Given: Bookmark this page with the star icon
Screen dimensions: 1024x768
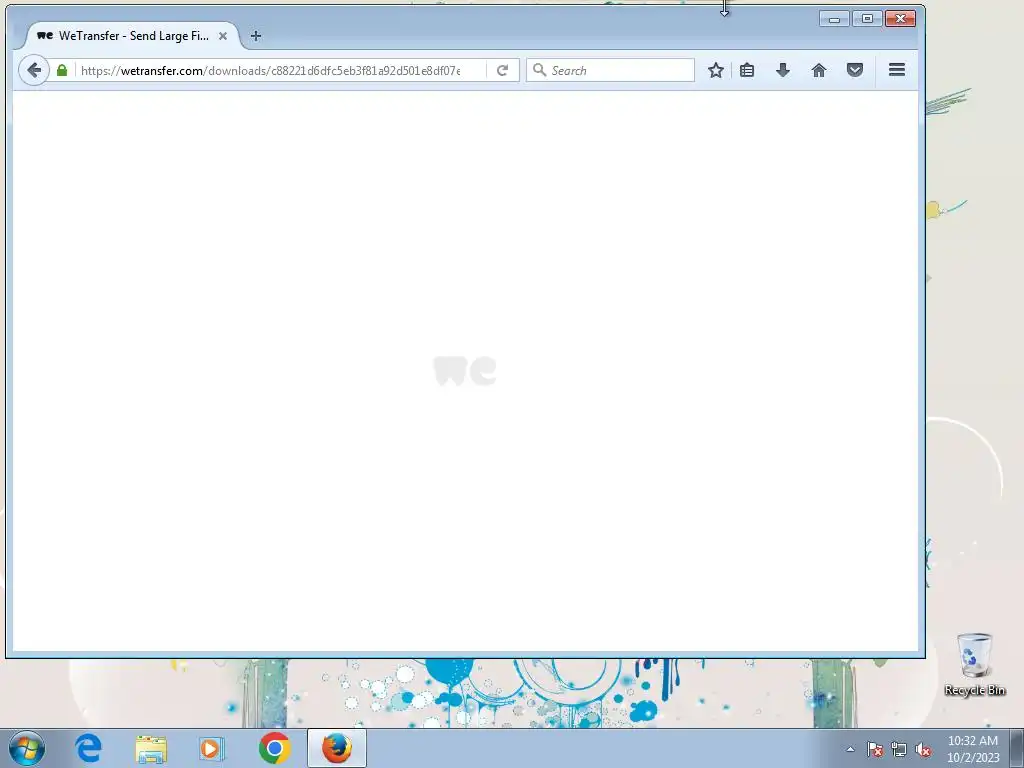Looking at the screenshot, I should [x=716, y=71].
